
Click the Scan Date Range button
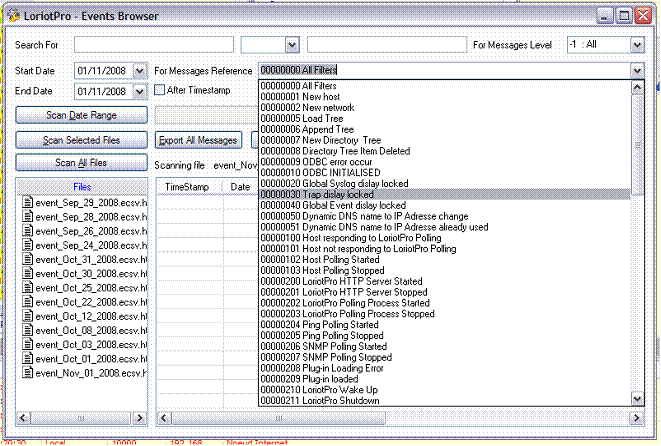(x=81, y=115)
